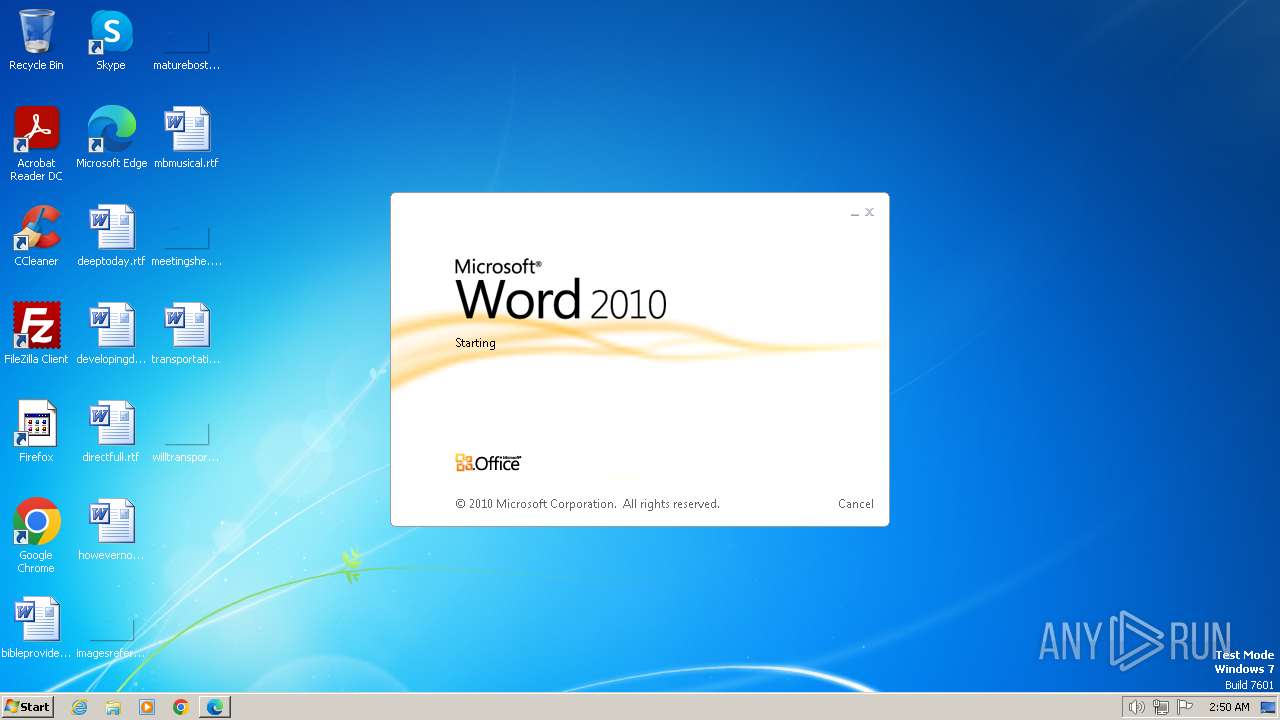Image resolution: width=1280 pixels, height=720 pixels.
Task: Select the Google Chrome desktop shortcut
Action: point(36,536)
